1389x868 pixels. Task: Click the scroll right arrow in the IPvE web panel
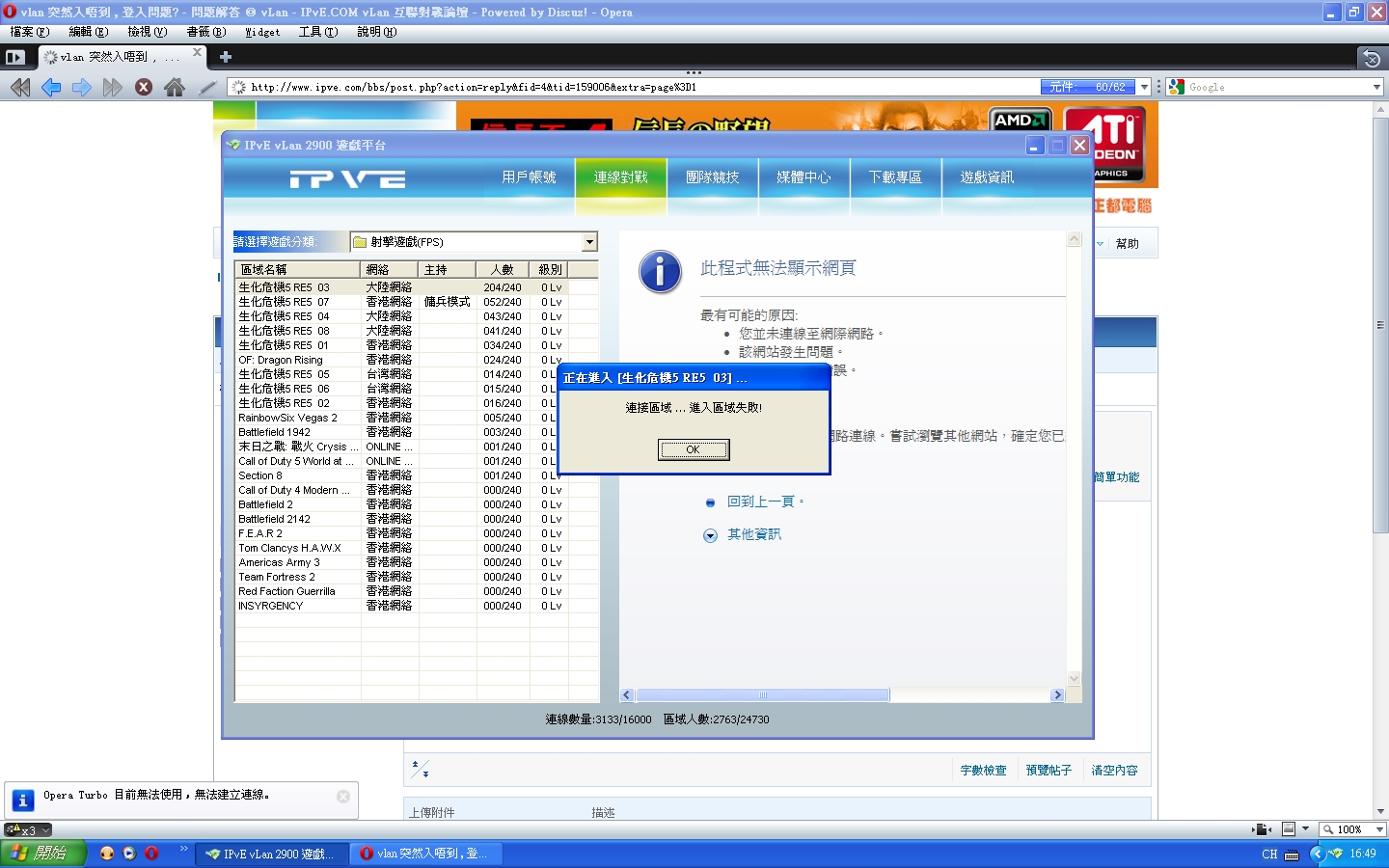tap(1057, 695)
